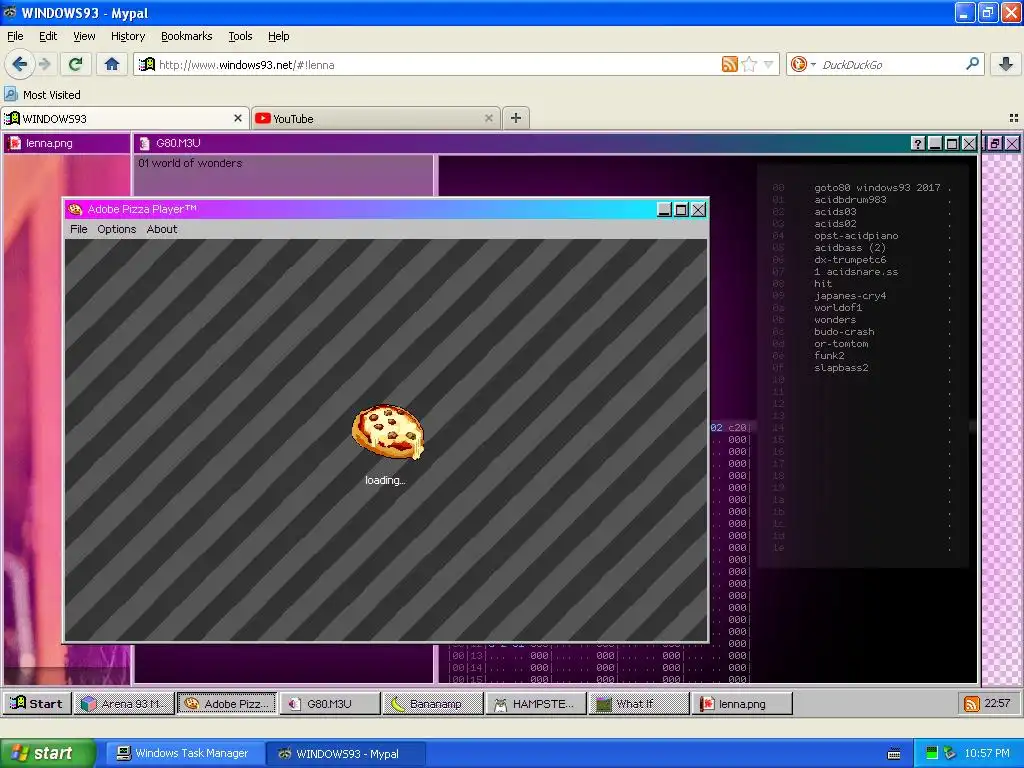1024x768 pixels.
Task: Expand the bookmark star dropdown arrow
Action: pyautogui.click(x=769, y=64)
